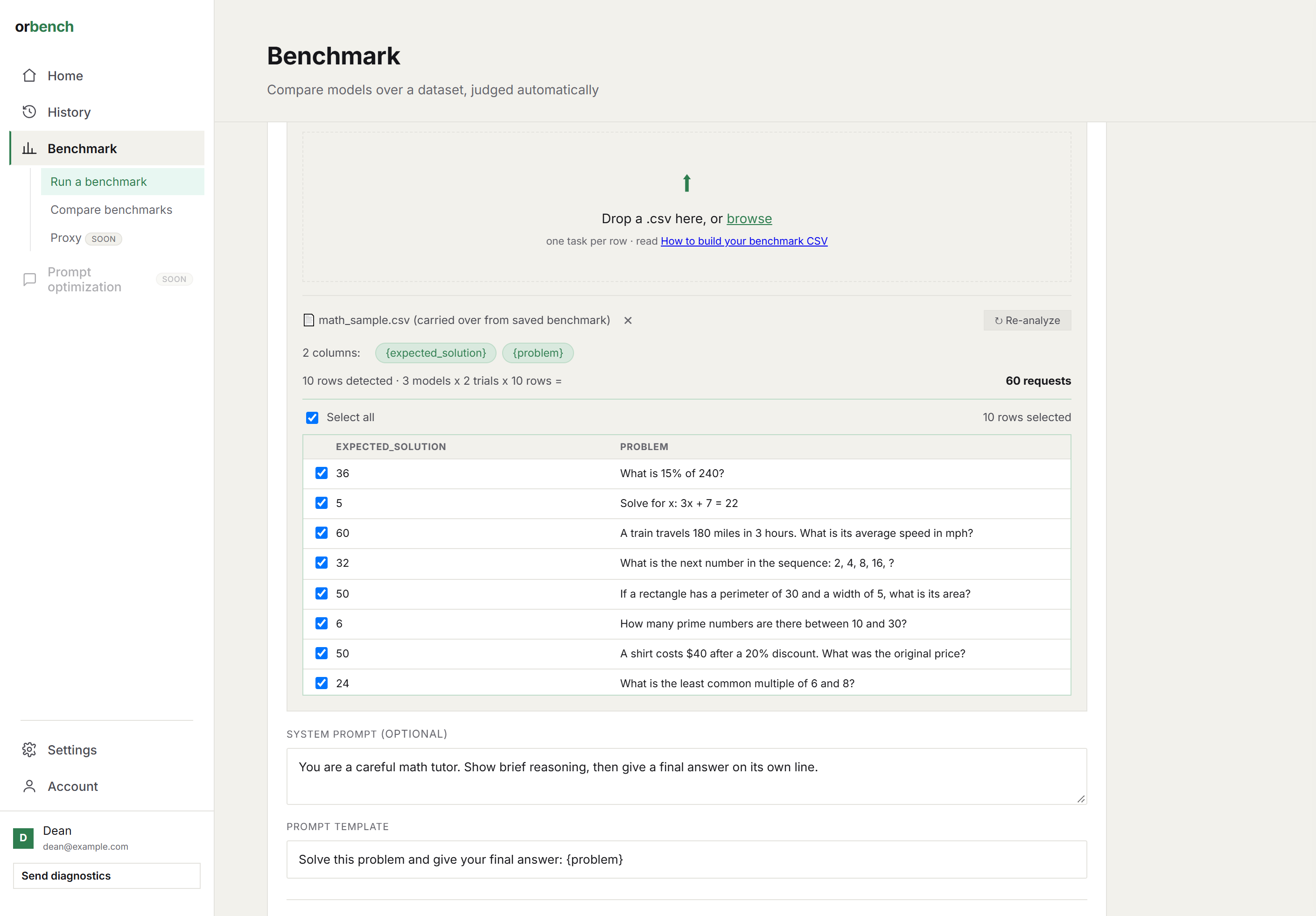Click the '10 rows selected' label
The width and height of the screenshot is (1316, 916).
click(x=1027, y=417)
